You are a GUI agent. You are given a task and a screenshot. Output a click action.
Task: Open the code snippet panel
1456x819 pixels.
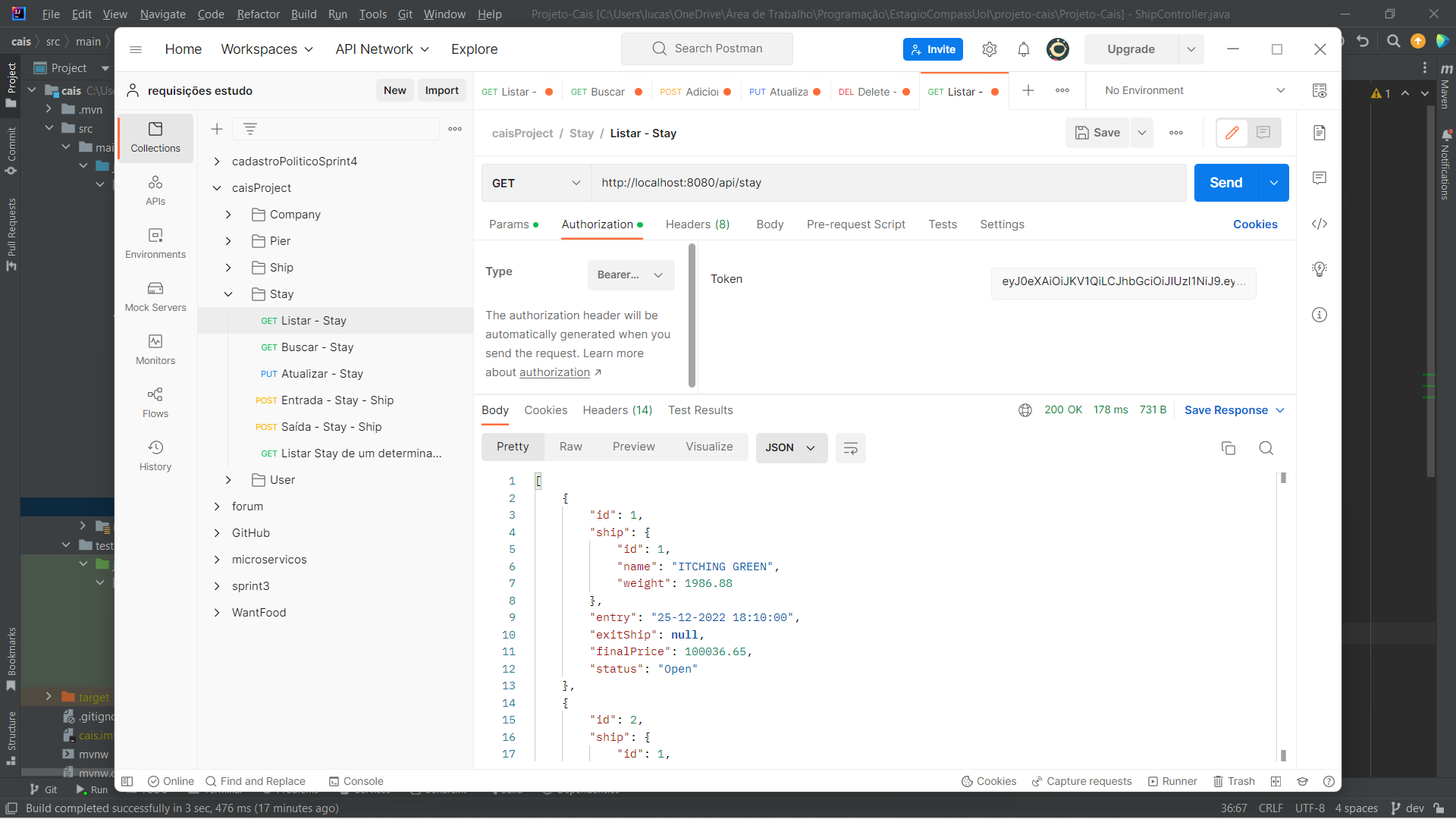click(1319, 224)
